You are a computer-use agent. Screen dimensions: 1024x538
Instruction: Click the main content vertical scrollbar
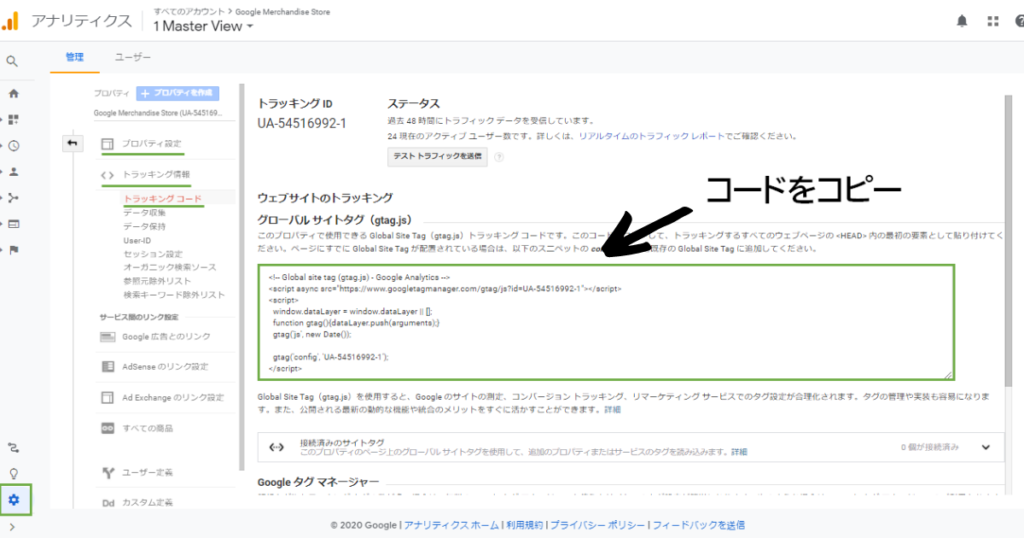click(1008, 242)
